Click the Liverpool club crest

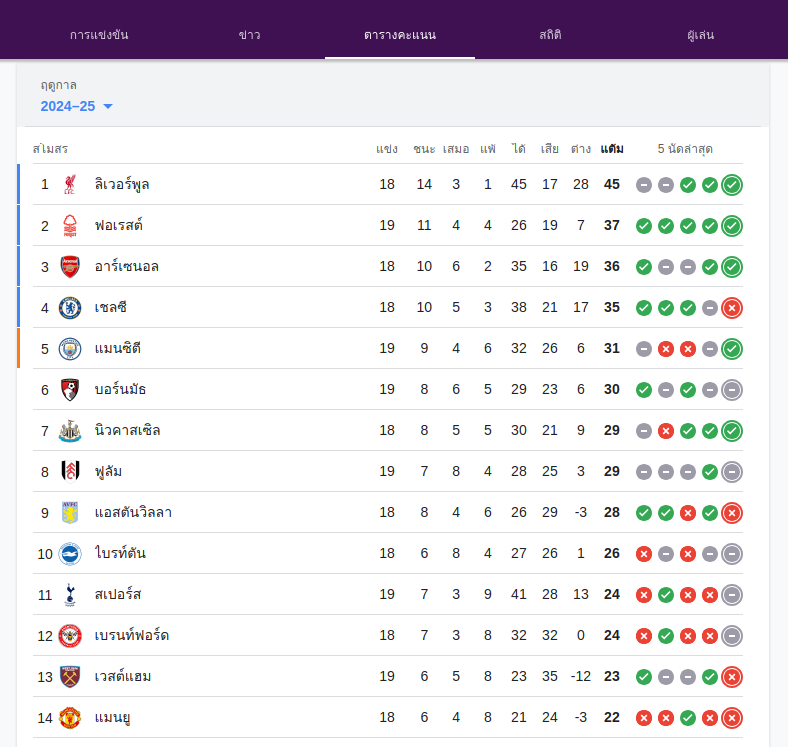tap(70, 184)
